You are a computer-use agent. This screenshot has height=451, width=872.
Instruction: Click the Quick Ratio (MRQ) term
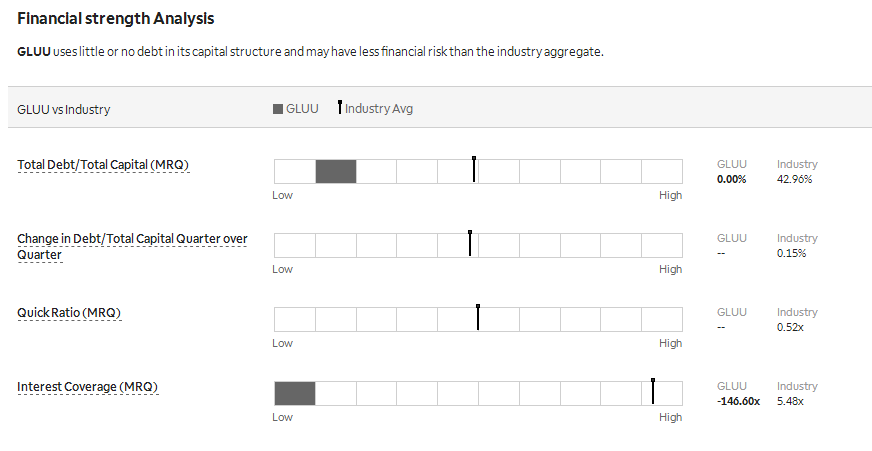(69, 313)
